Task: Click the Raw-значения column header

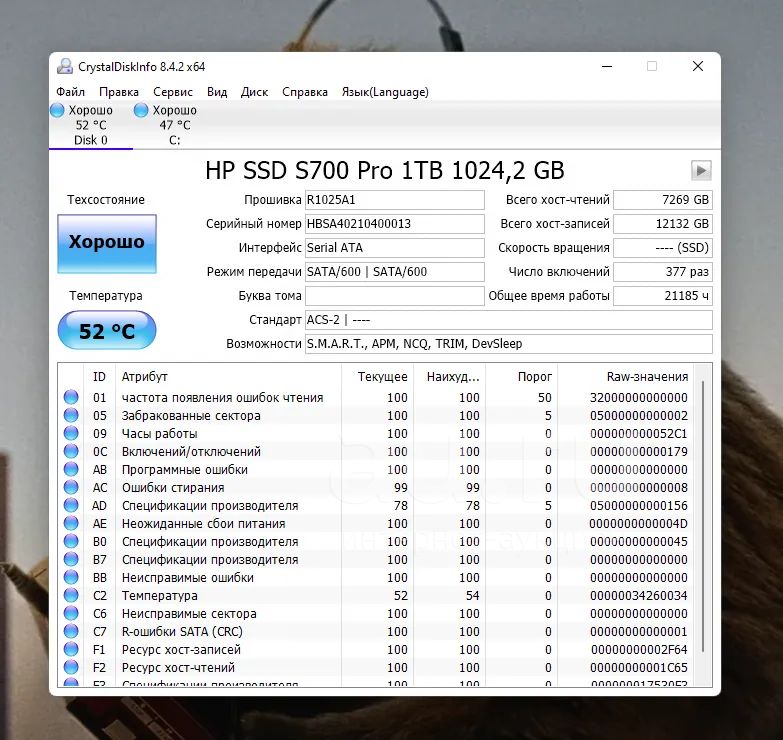Action: tap(626, 376)
